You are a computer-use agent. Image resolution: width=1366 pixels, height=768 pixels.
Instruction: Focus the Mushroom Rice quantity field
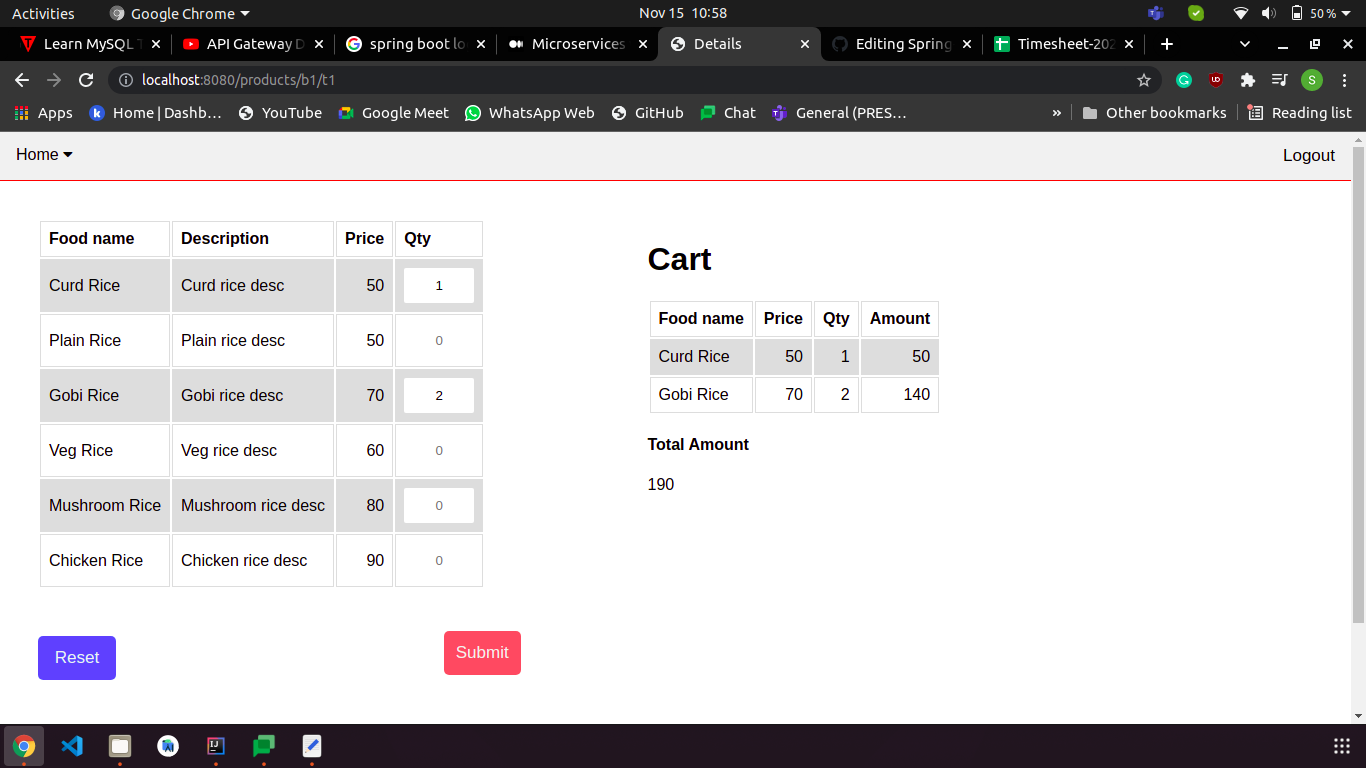pyautogui.click(x=439, y=505)
